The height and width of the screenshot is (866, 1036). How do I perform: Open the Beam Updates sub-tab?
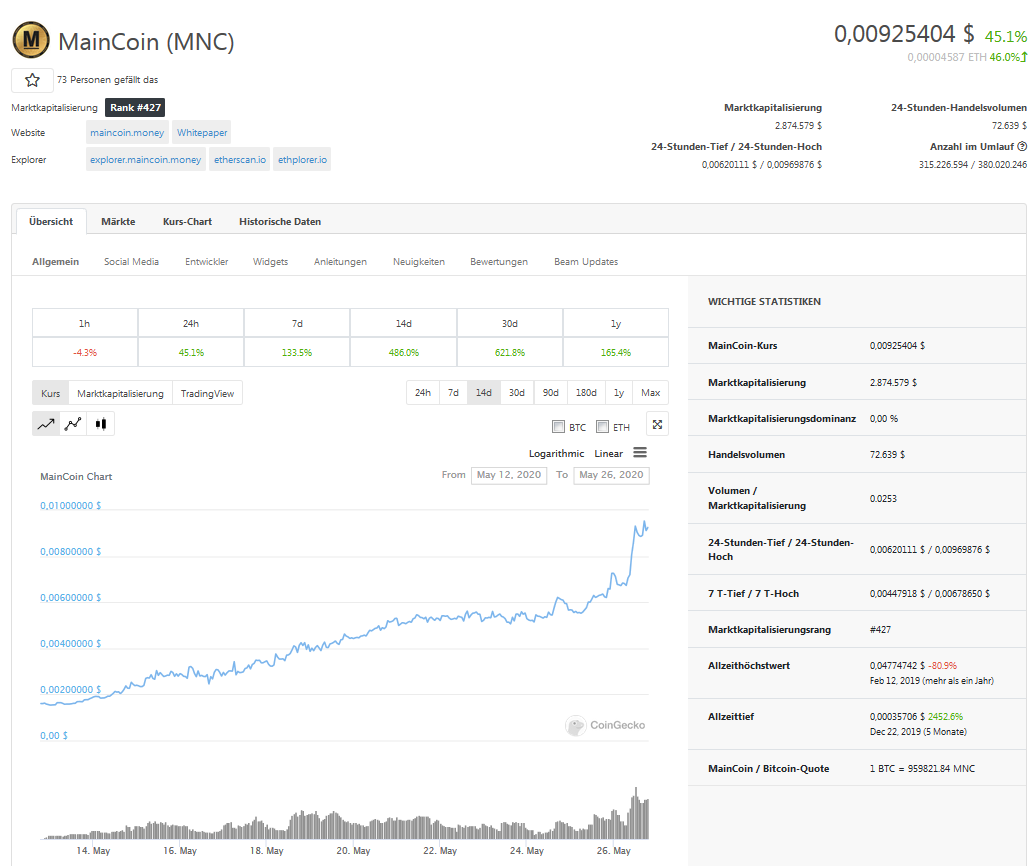586,262
